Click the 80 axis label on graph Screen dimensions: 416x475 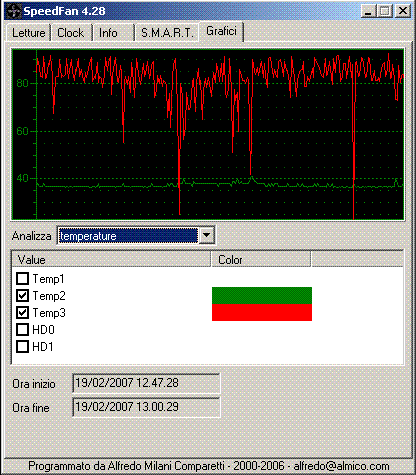point(23,83)
